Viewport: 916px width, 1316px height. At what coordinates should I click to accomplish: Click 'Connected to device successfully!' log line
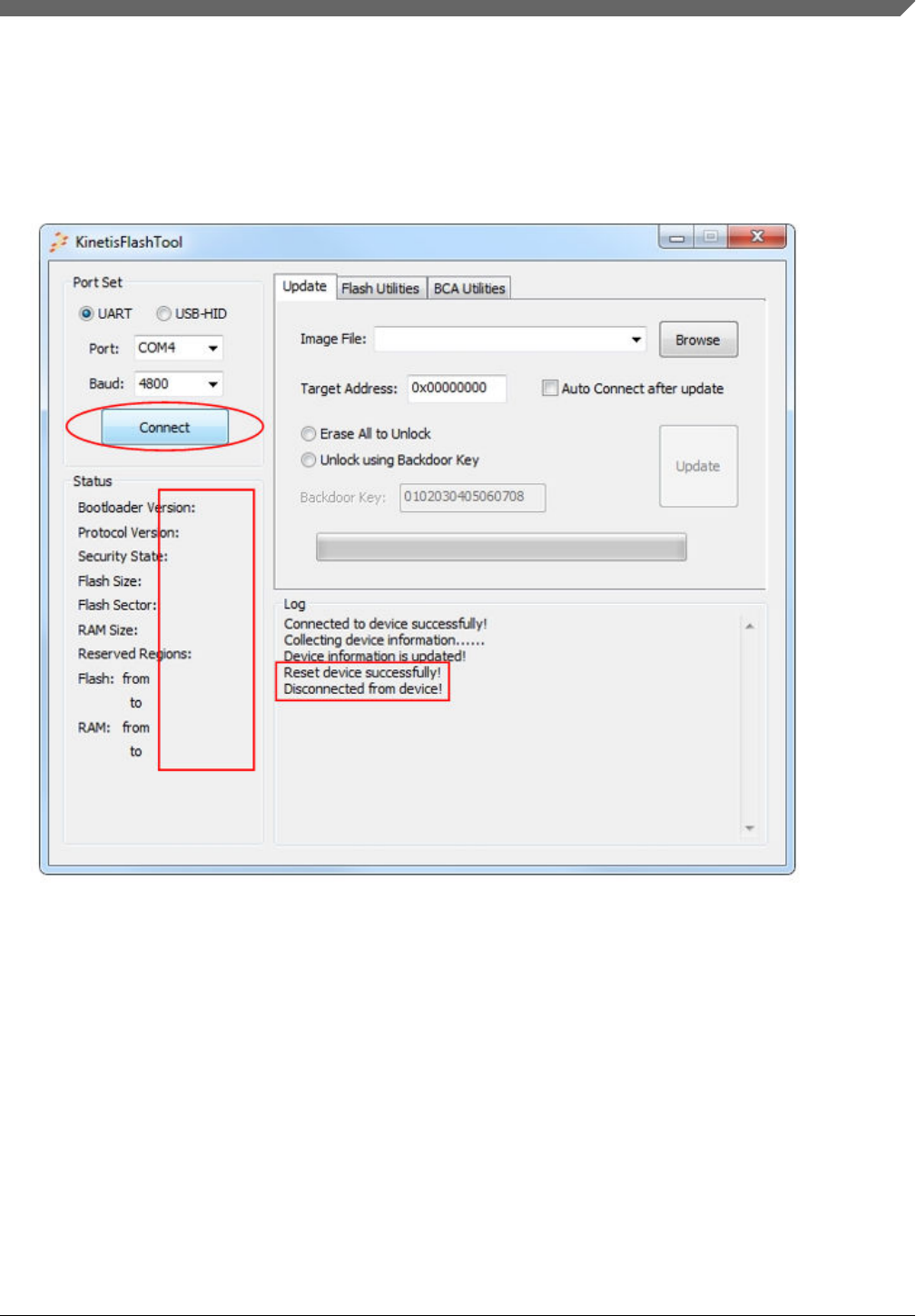point(386,624)
